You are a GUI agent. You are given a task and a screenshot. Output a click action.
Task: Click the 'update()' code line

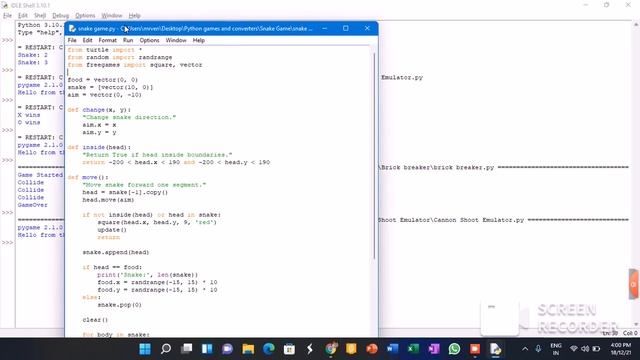(112, 230)
